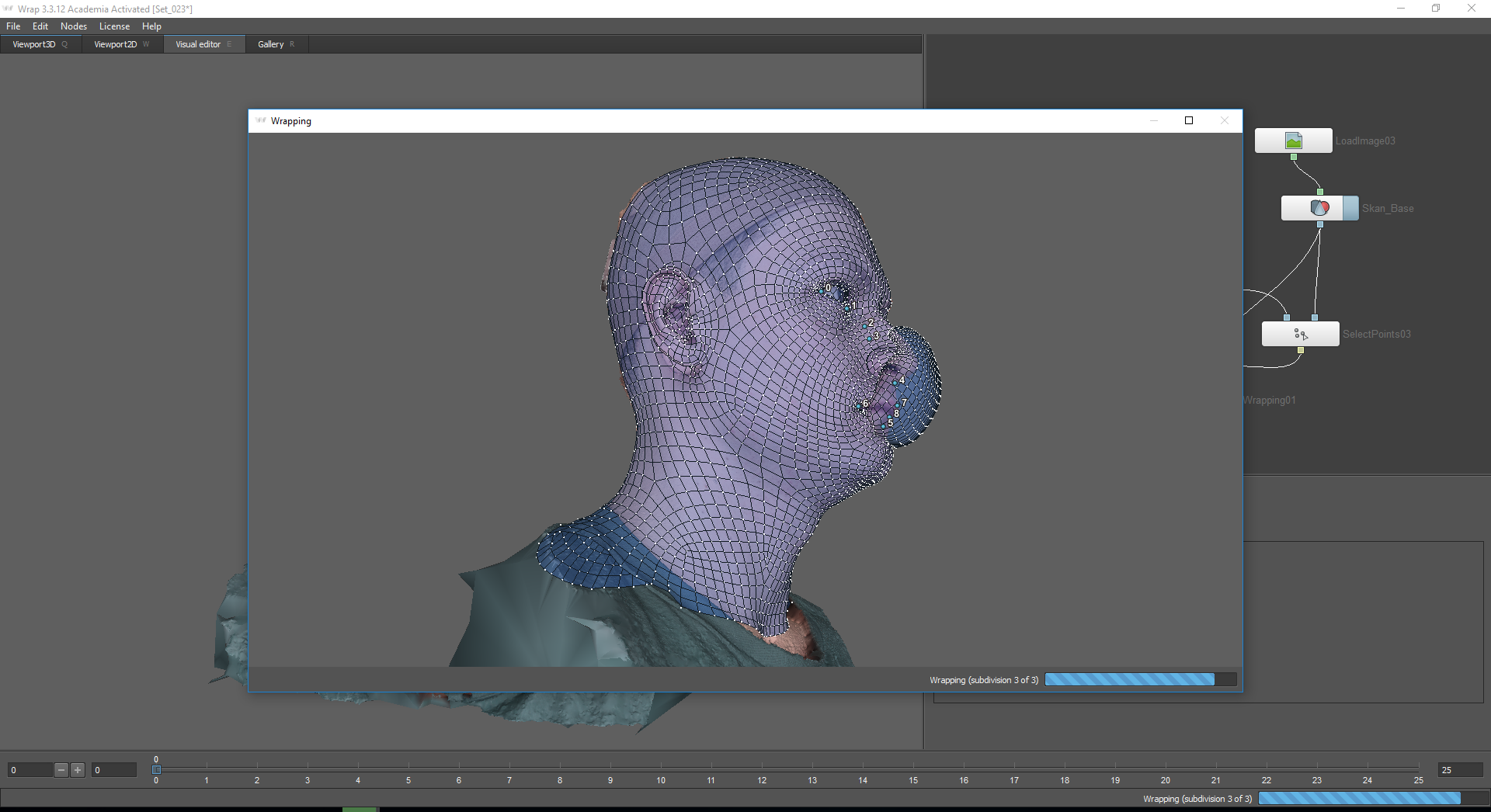
Task: Click frame 10 on the timeline
Action: pyautogui.click(x=661, y=770)
